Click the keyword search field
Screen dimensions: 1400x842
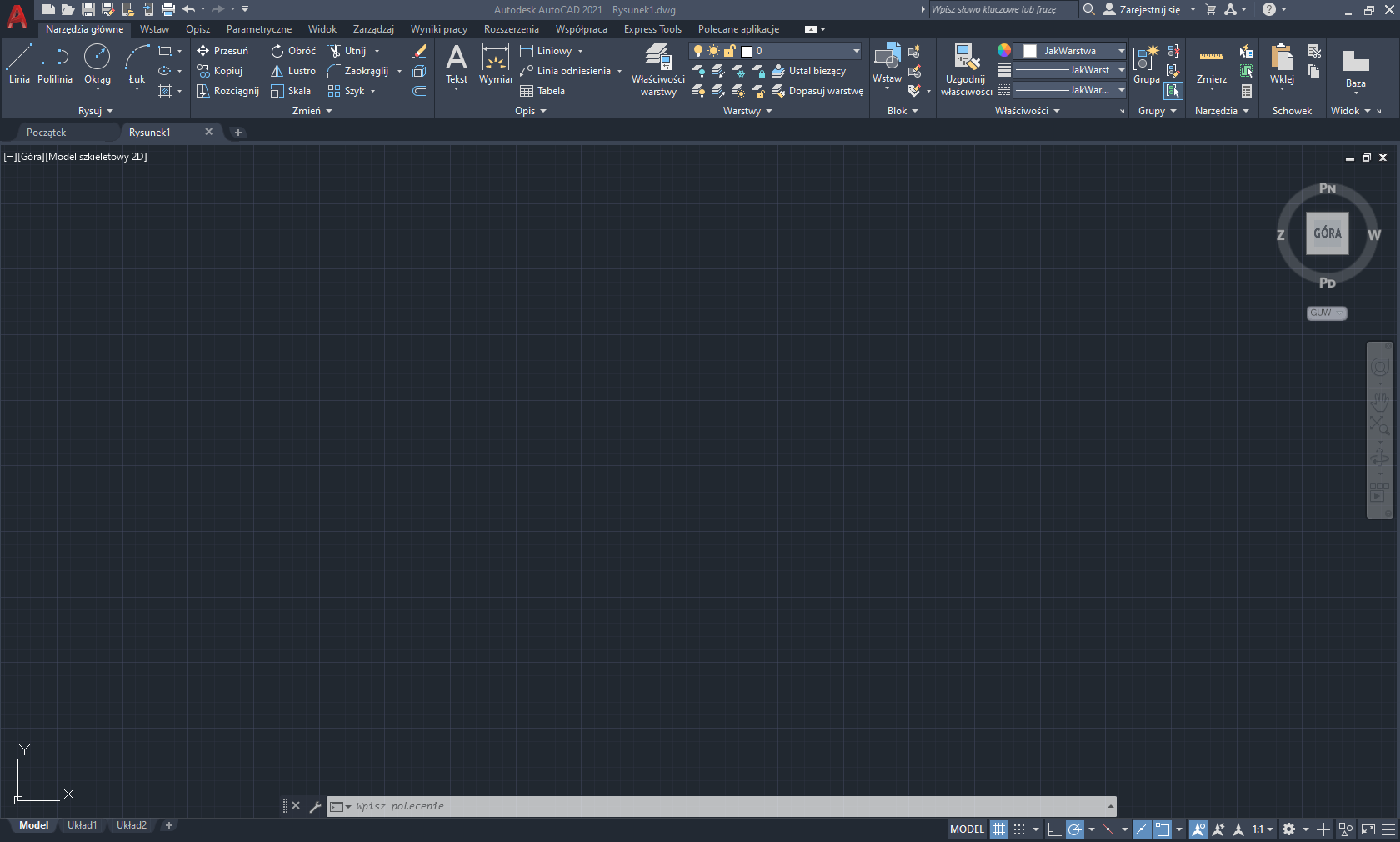tap(1002, 10)
